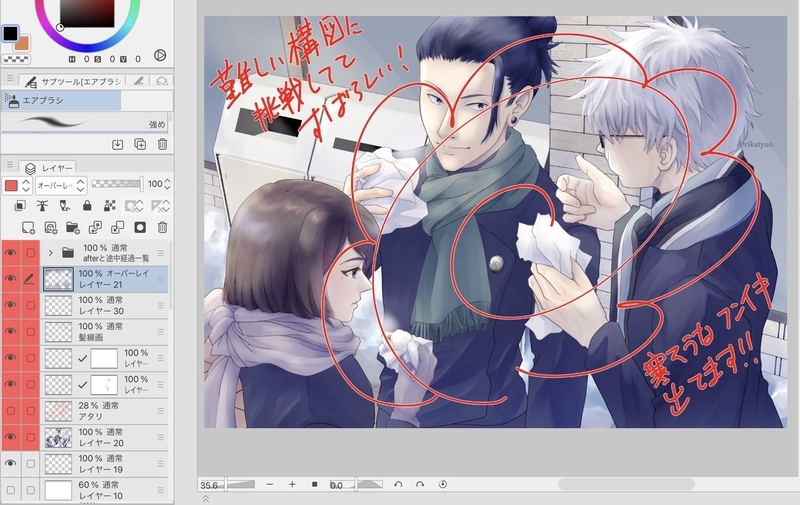This screenshot has width=800, height=505.
Task: Click the new raster layer icon
Action: [28, 228]
